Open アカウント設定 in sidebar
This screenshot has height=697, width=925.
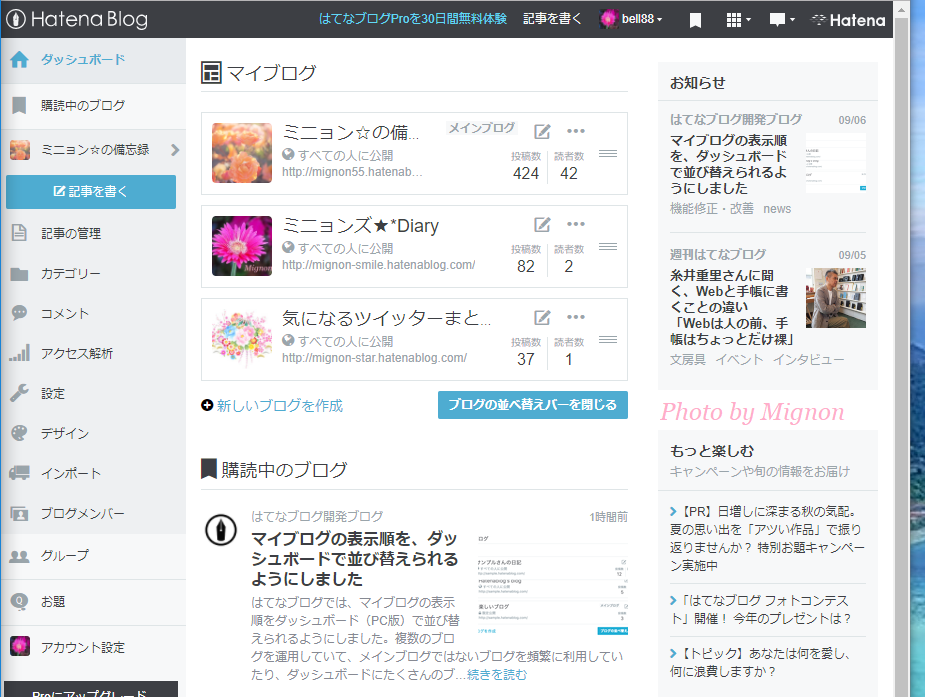[93, 647]
